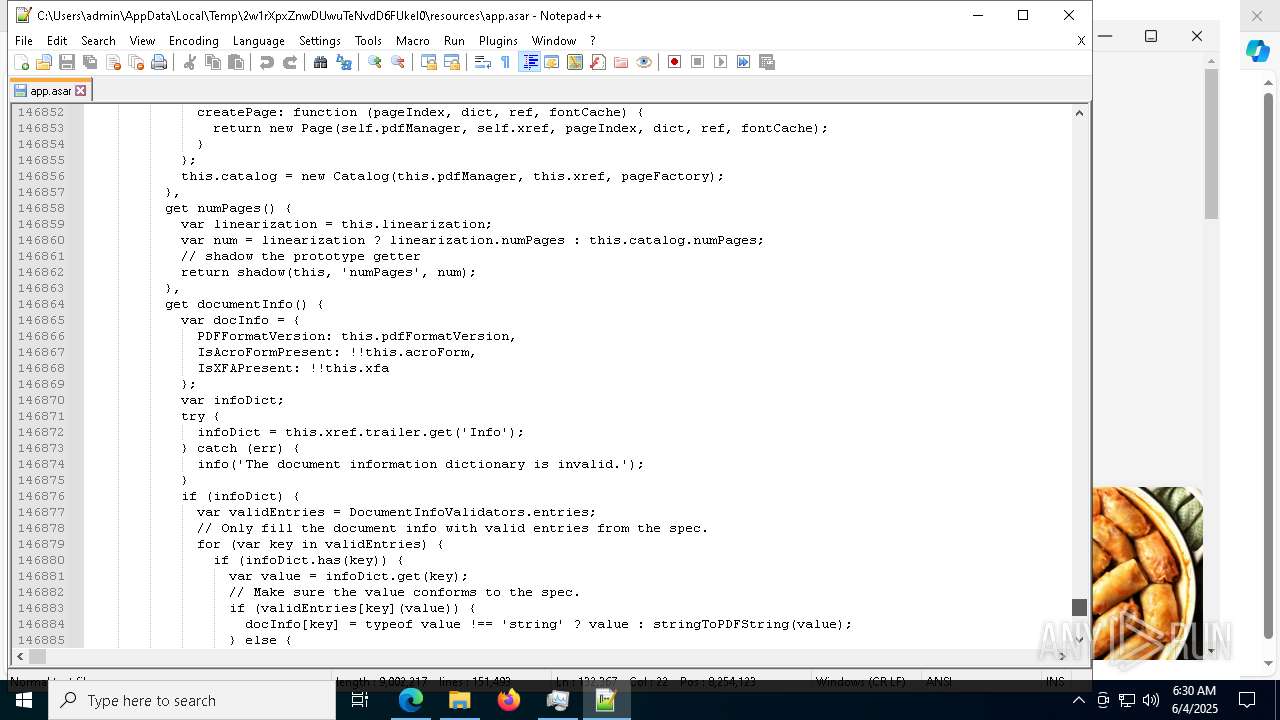The image size is (1280, 720).
Task: Copy selection via toolbar icon
Action: point(213,62)
